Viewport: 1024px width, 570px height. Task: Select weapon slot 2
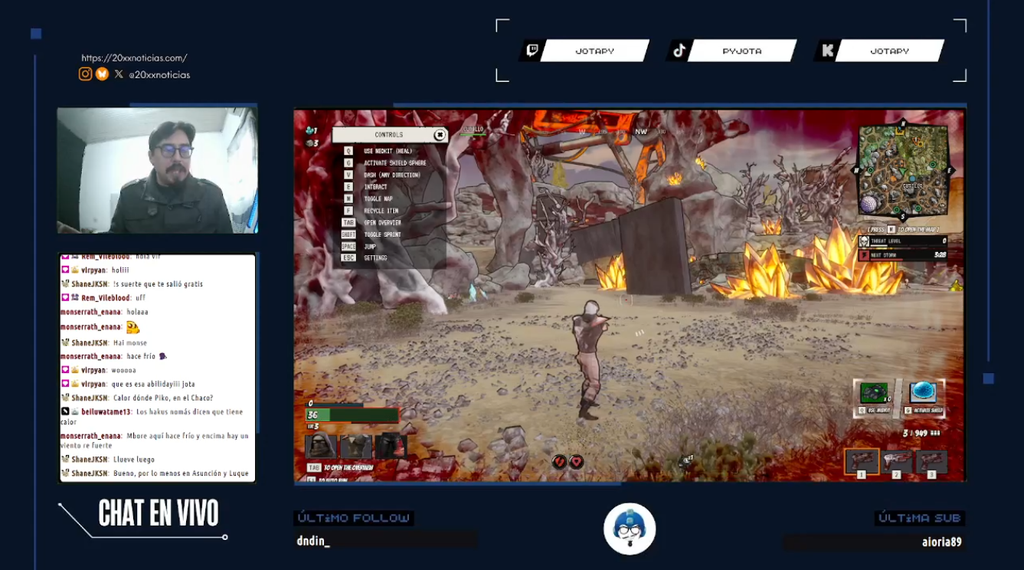[897, 462]
